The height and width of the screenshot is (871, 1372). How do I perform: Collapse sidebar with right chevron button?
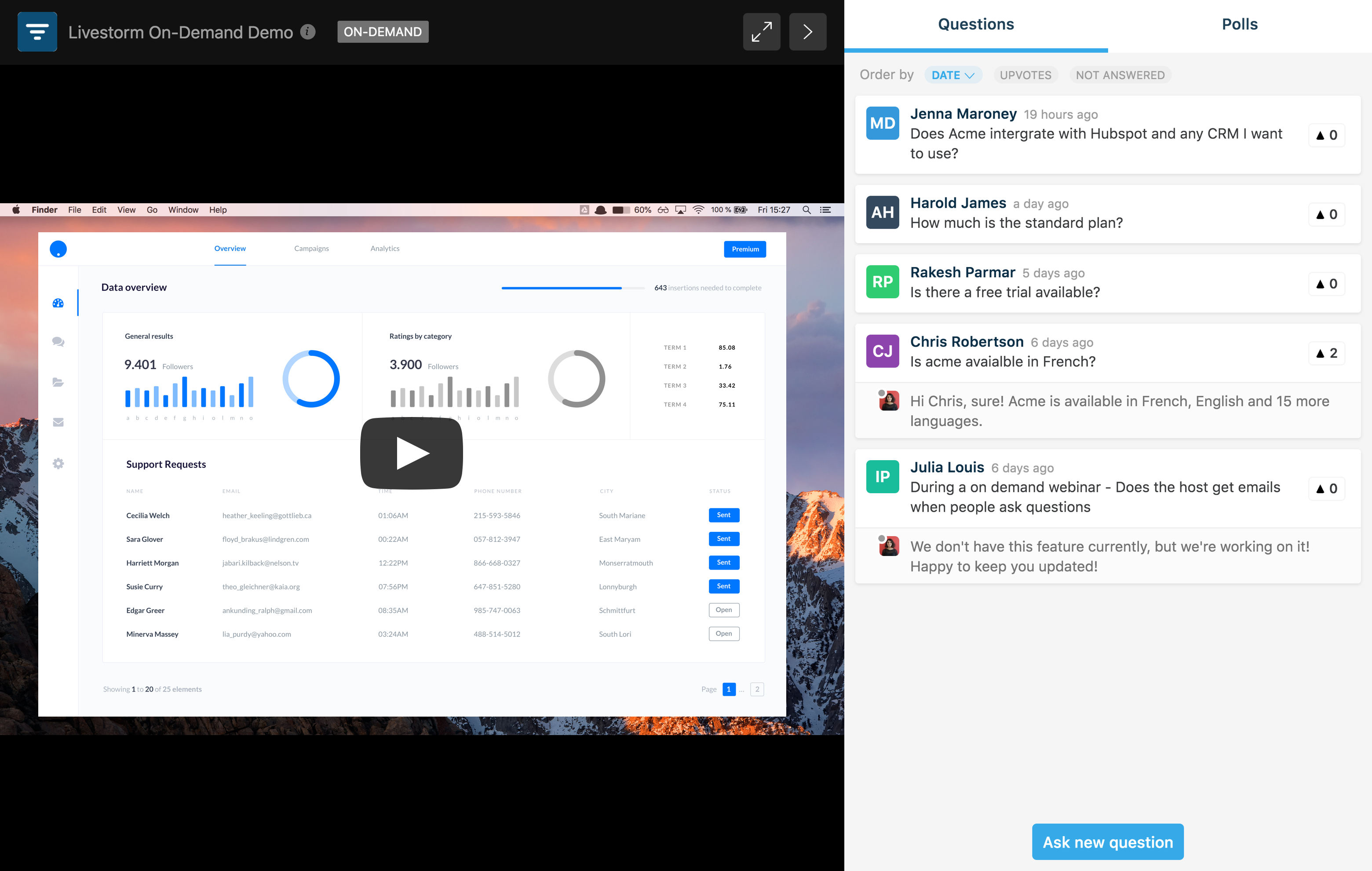click(x=807, y=32)
